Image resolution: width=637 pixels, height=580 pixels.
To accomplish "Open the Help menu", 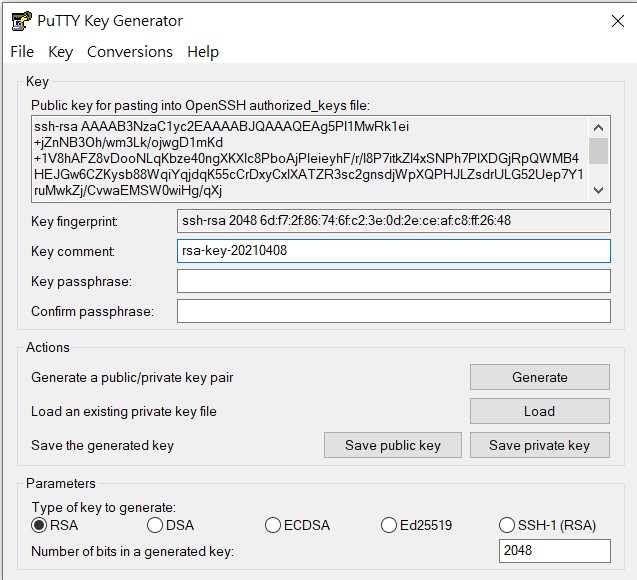I will click(x=203, y=52).
